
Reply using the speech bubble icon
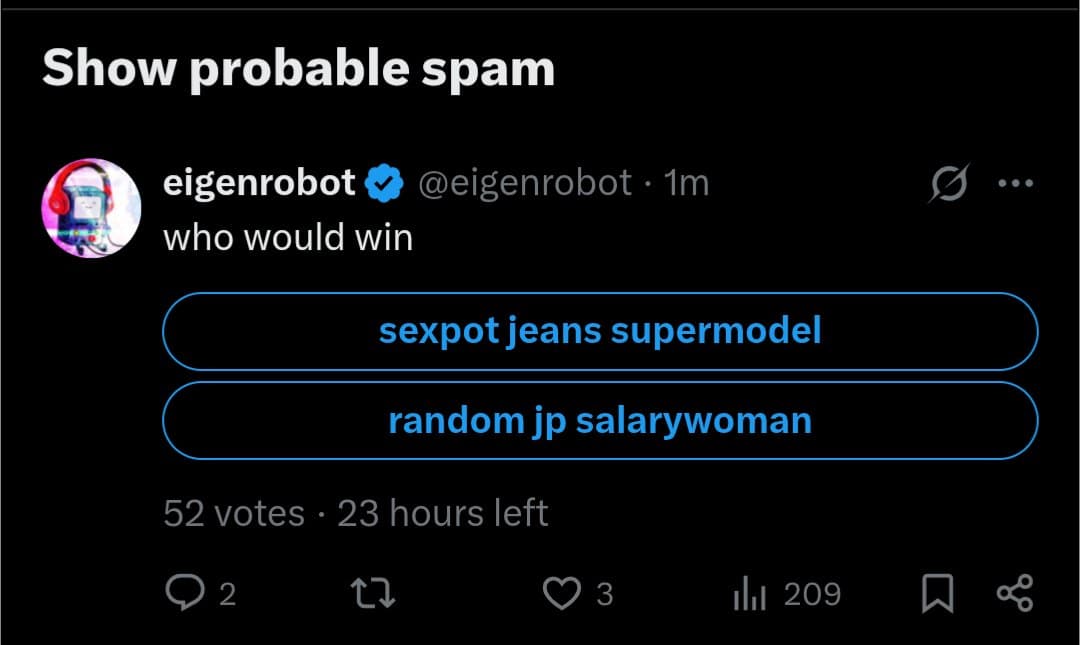(x=184, y=595)
